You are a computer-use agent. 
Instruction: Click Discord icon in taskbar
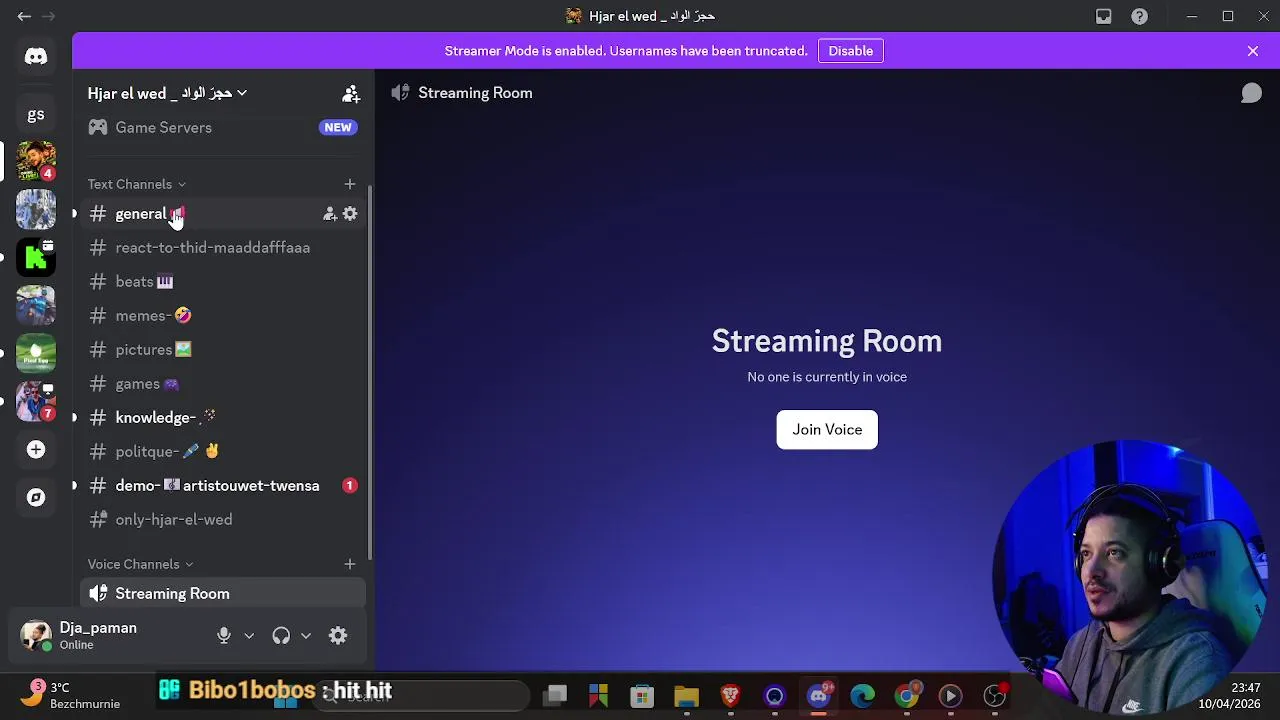tap(818, 696)
